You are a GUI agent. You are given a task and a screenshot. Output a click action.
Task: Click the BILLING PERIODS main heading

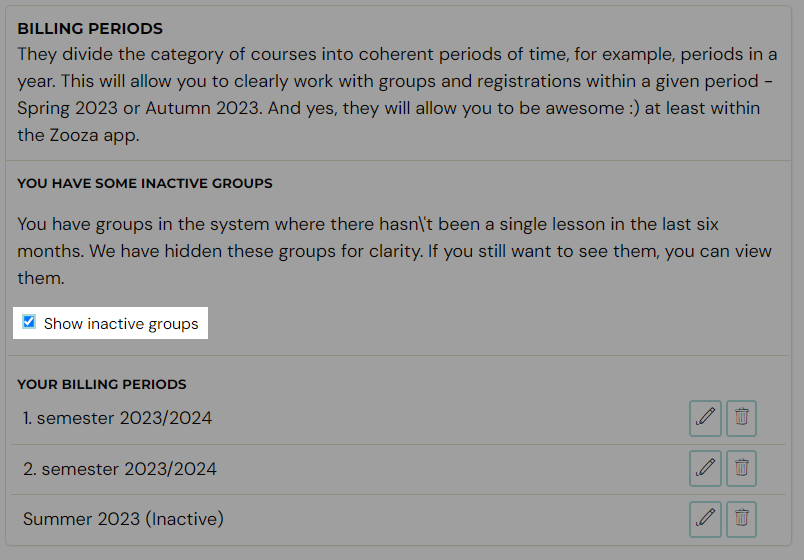point(90,29)
